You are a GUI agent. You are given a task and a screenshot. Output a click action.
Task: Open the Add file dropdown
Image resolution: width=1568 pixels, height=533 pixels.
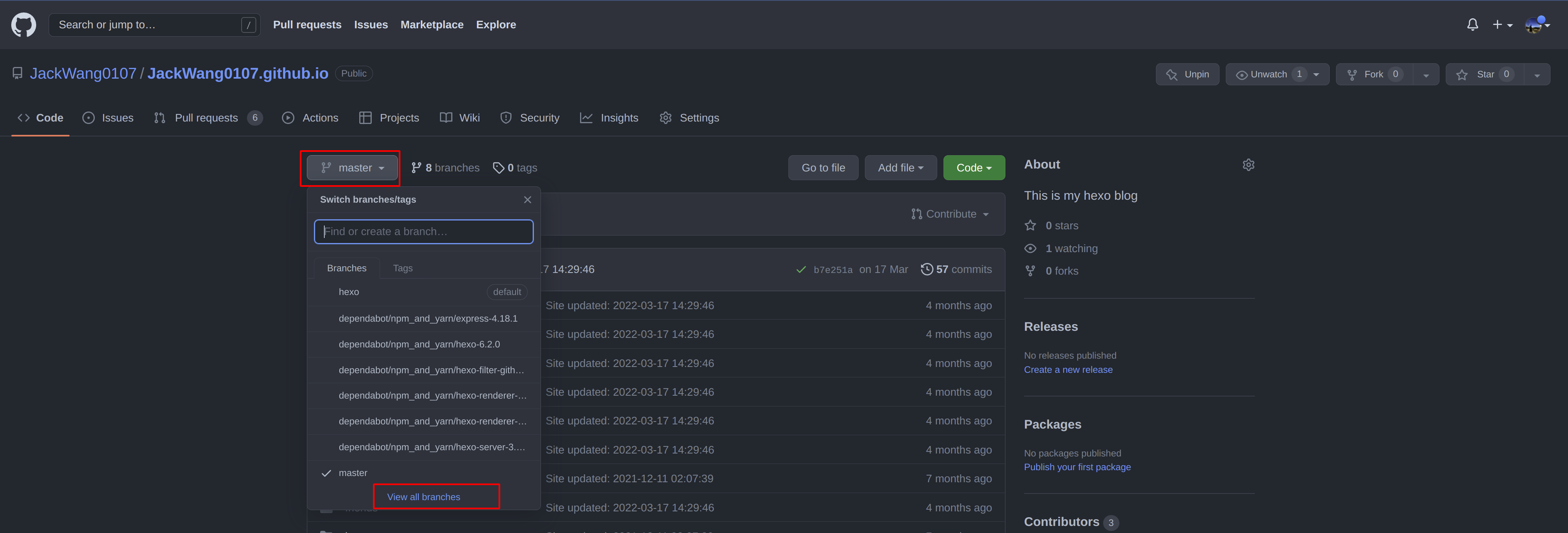[900, 168]
